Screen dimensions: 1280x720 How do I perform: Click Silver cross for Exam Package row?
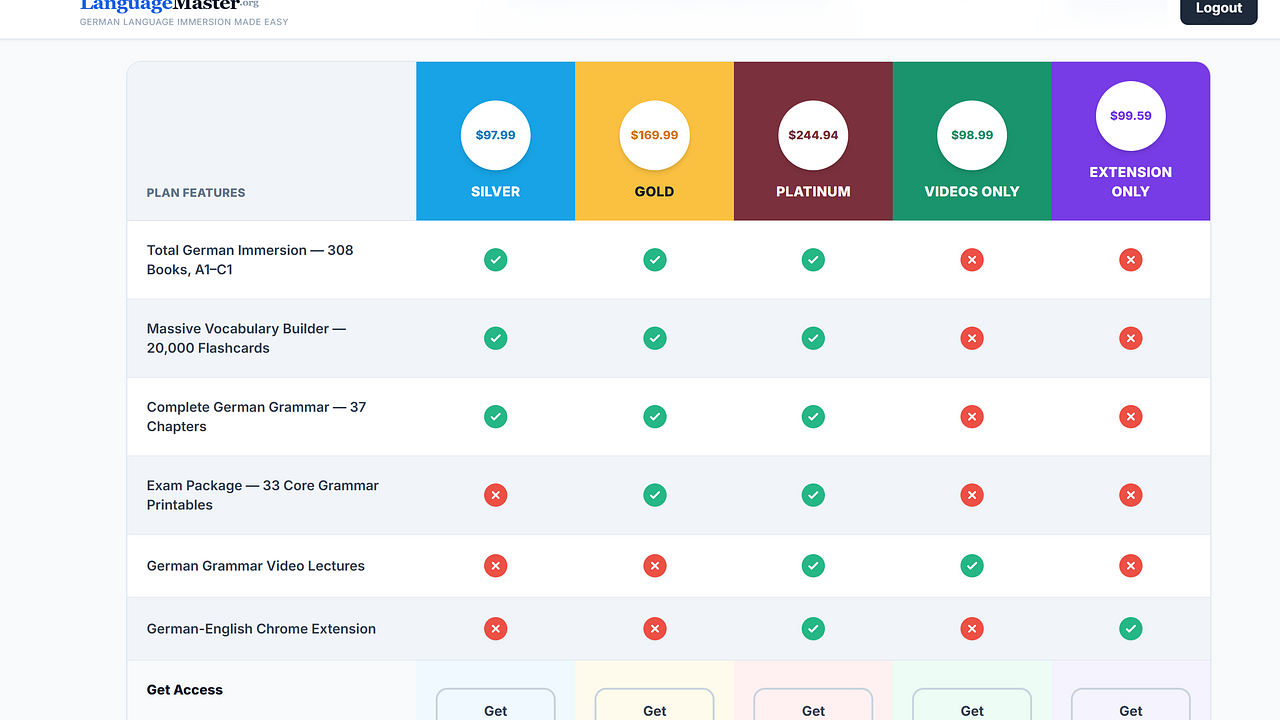[x=495, y=495]
